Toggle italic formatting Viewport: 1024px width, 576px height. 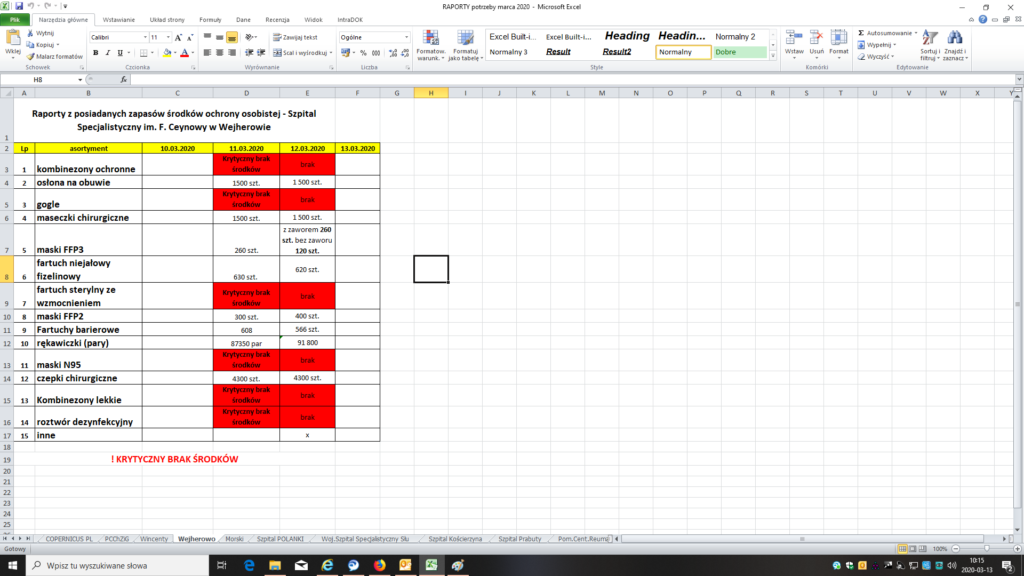click(107, 53)
